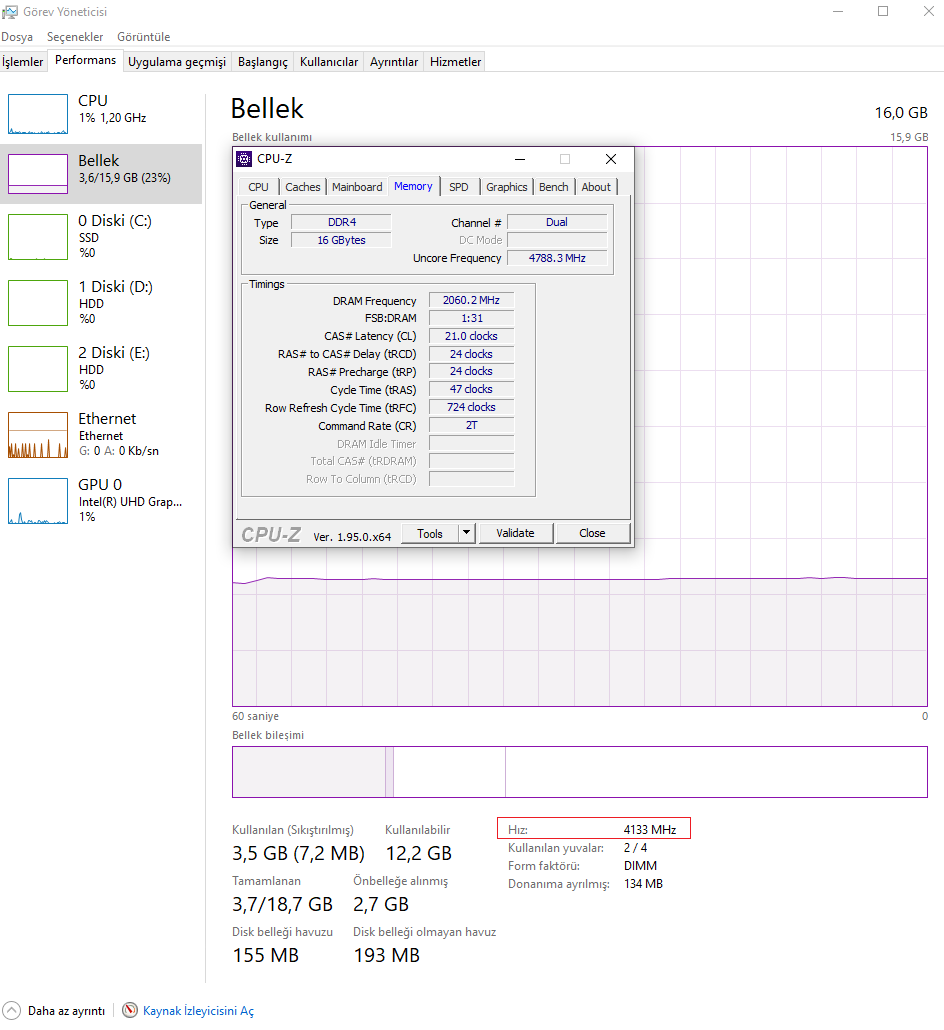Screen dimensions: 944x1030
Task: Select the Bellek memory graph thumbnail
Action: [x=37, y=173]
